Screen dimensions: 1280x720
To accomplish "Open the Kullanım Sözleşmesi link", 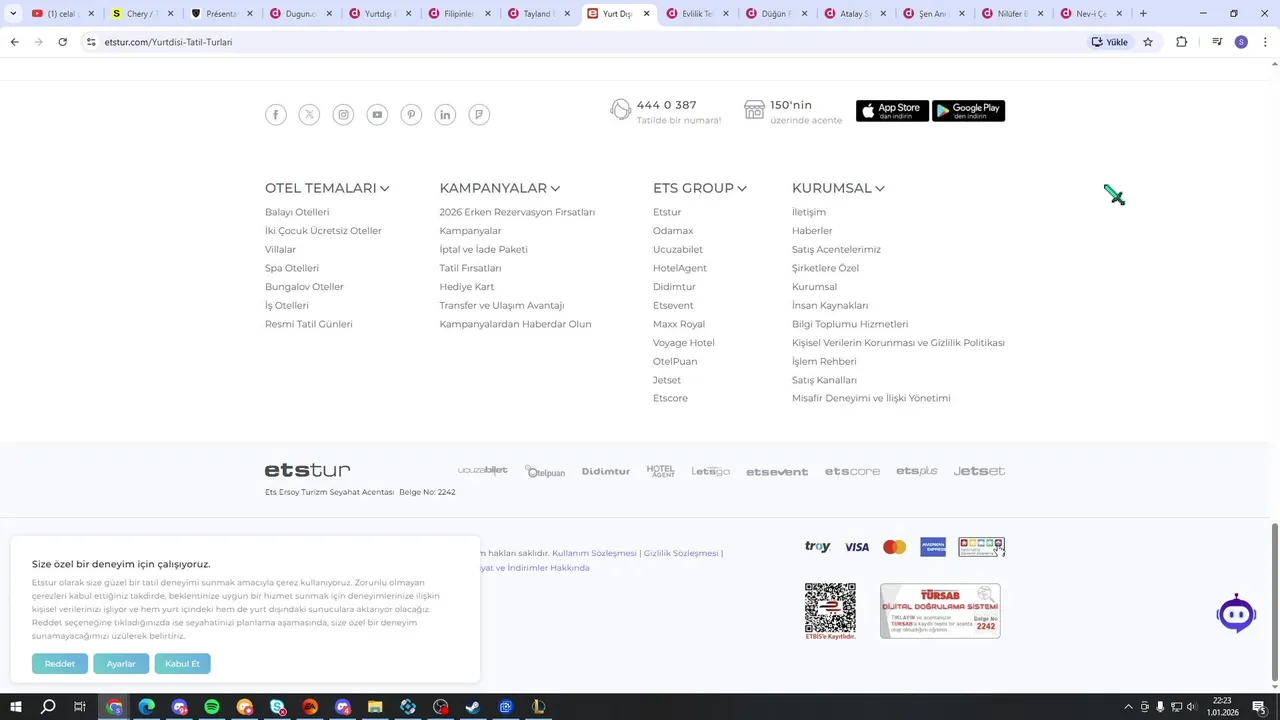I will [594, 553].
